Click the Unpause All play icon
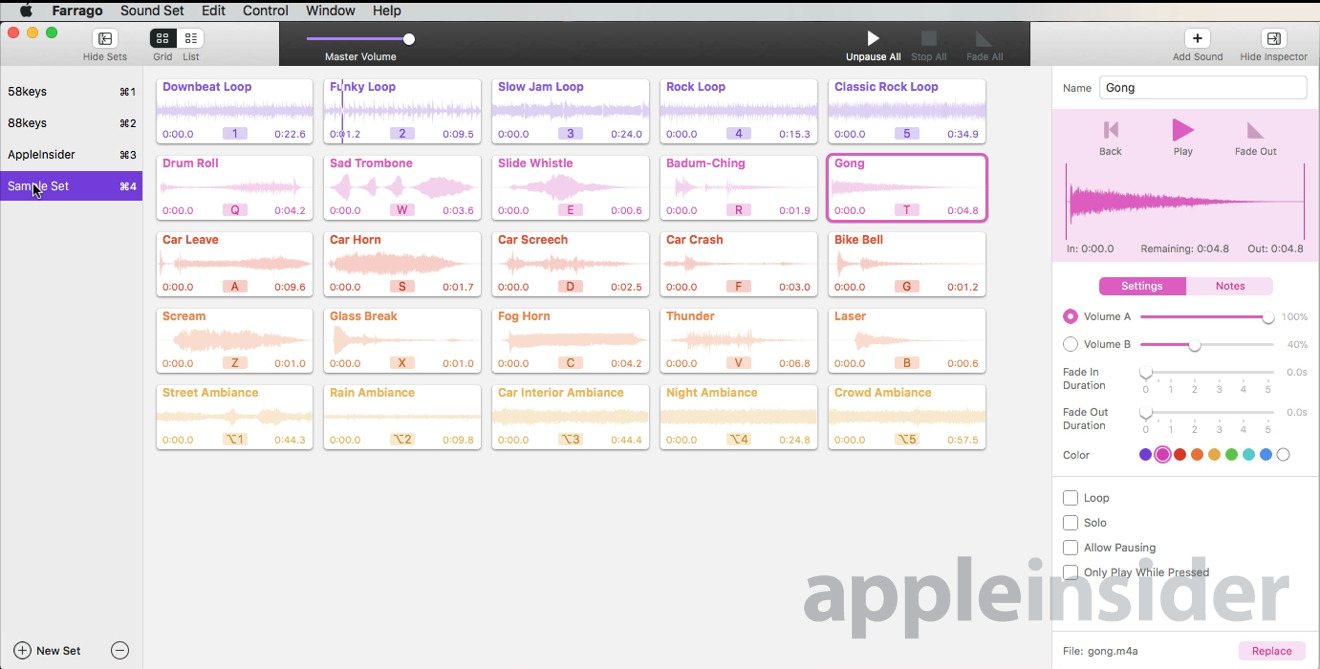Viewport: 1320px width, 669px height. coord(873,38)
